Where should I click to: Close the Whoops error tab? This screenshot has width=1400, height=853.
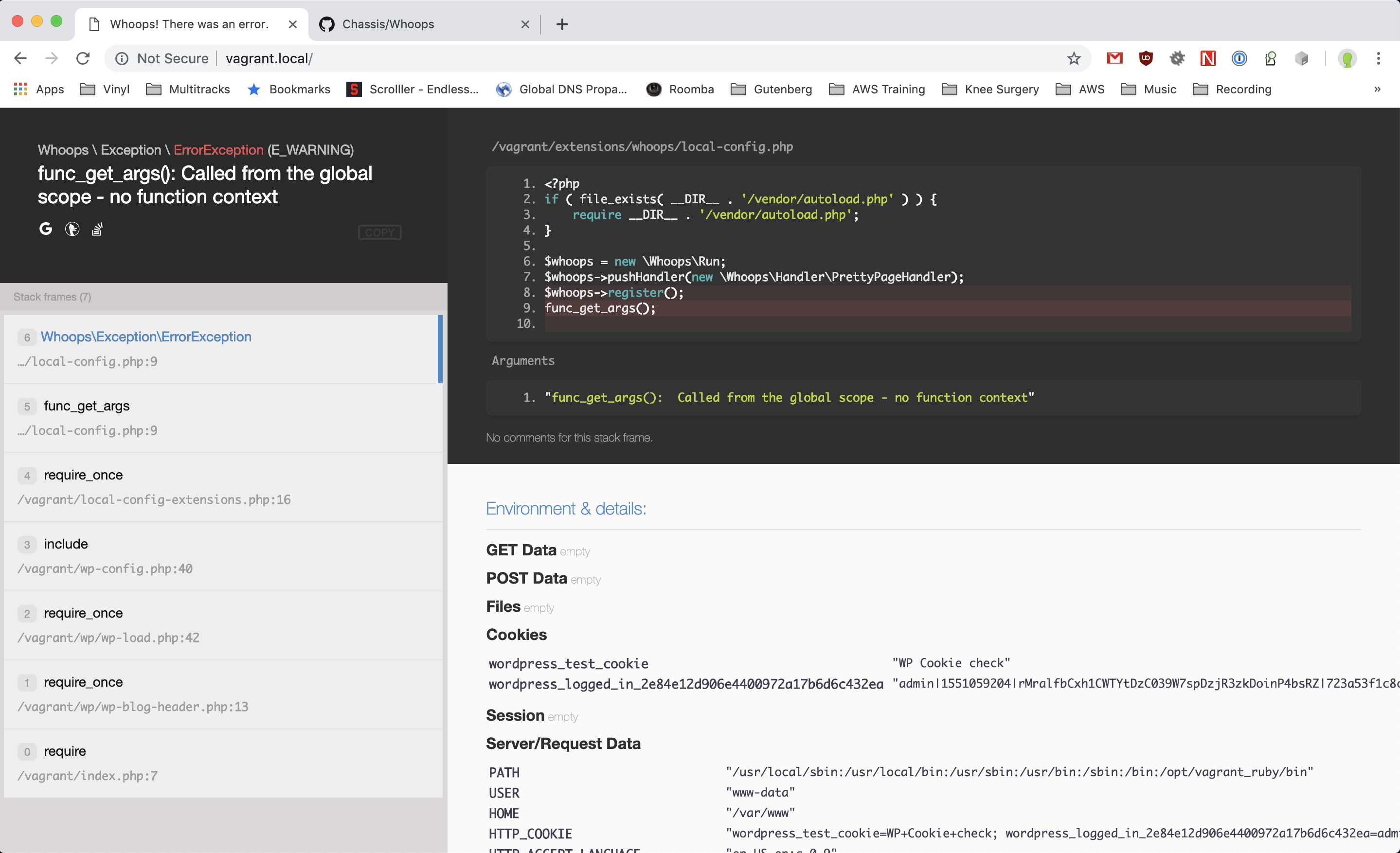point(293,24)
